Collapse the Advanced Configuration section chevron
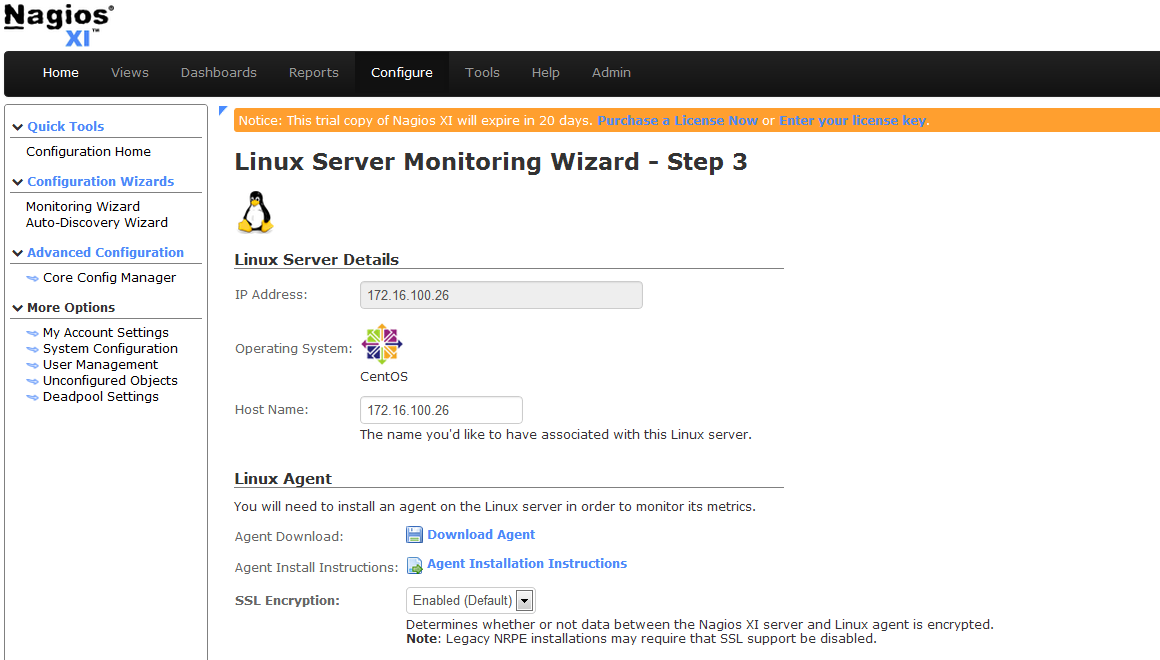Viewport: 1160px width, 660px height. [18, 253]
